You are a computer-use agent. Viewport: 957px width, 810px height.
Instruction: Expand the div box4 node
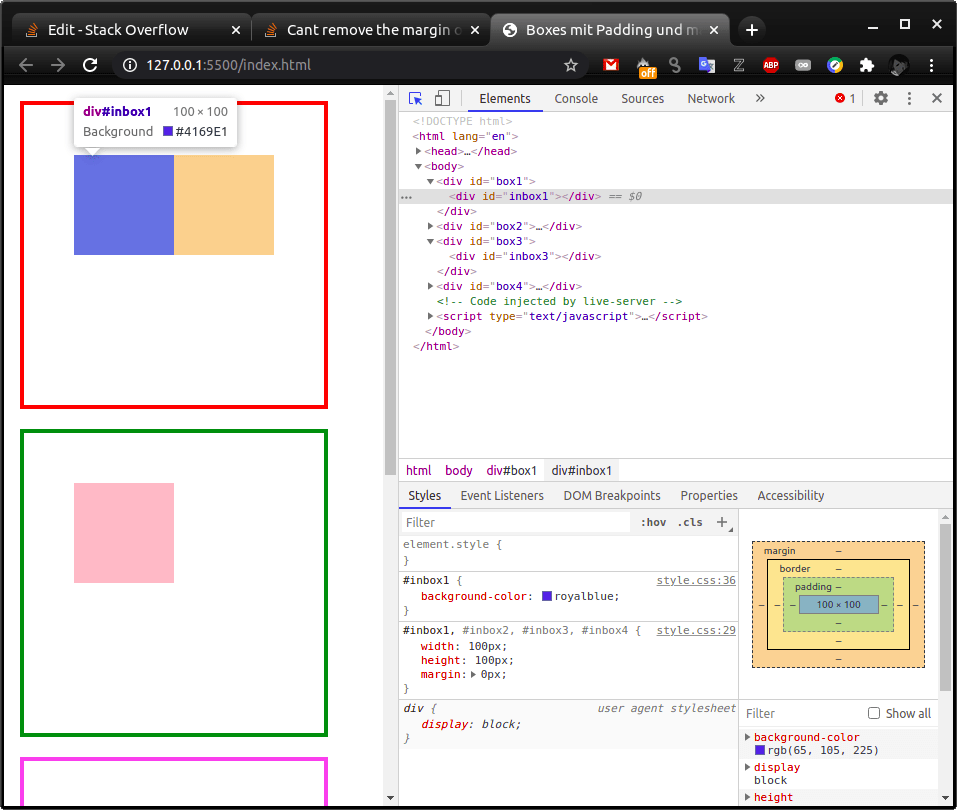point(430,286)
